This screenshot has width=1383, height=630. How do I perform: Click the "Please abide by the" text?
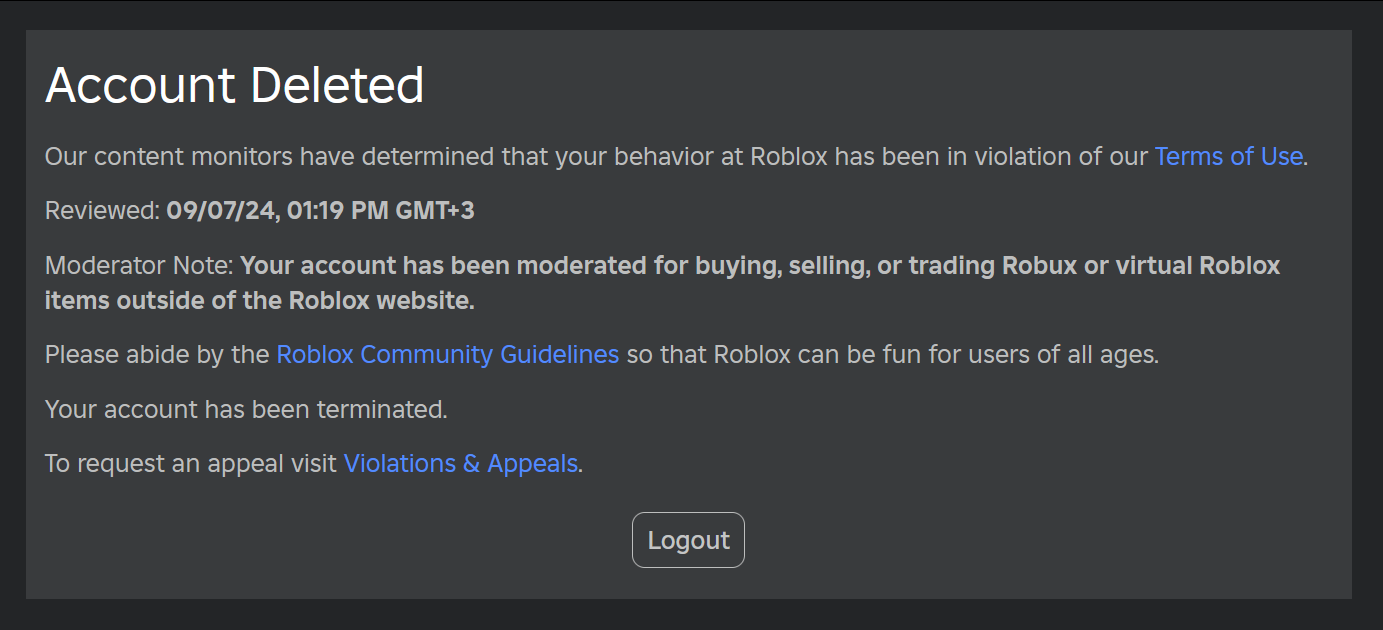157,354
